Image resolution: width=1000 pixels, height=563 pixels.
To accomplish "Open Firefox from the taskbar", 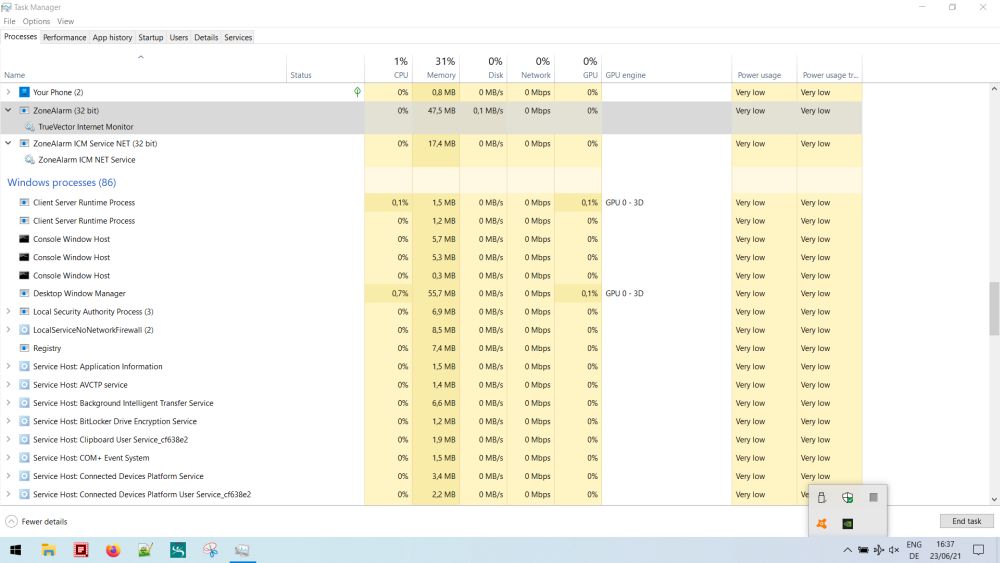I will coord(113,550).
